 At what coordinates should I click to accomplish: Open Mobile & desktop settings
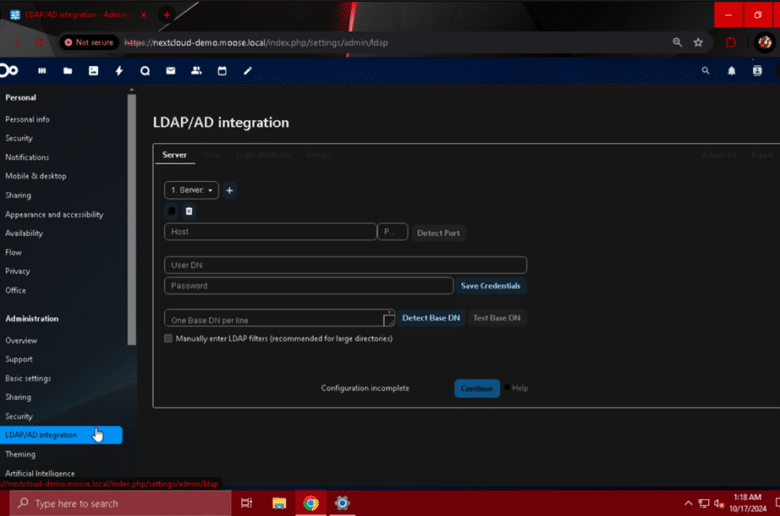coord(36,176)
